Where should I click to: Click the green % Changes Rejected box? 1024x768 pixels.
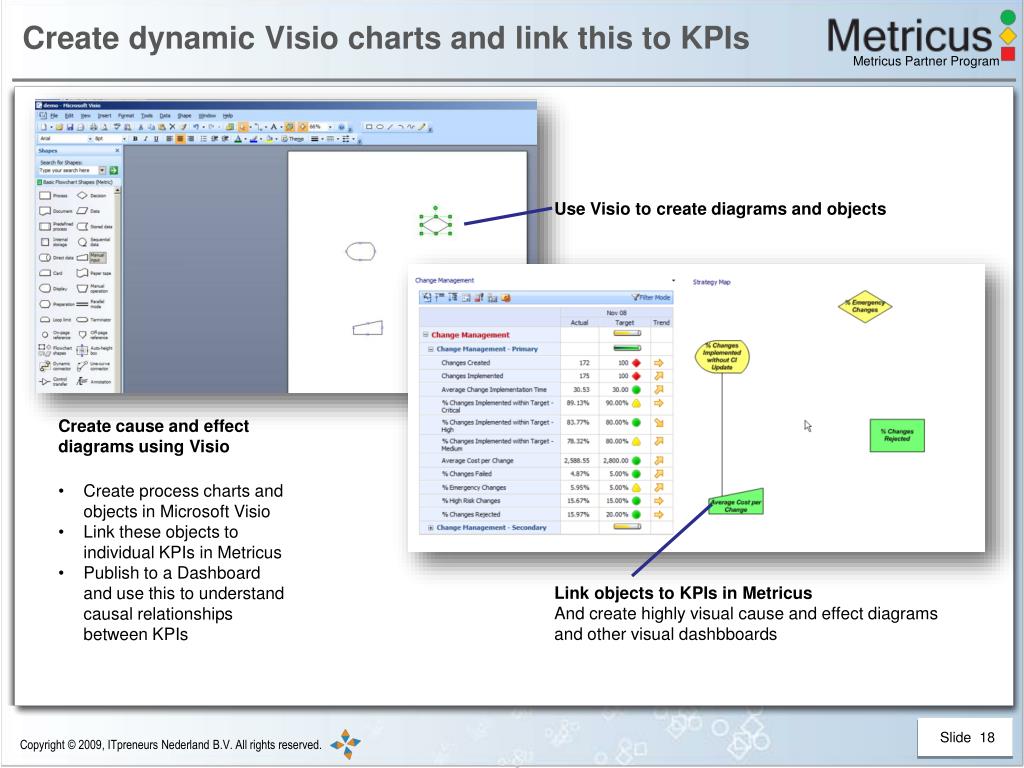pos(897,436)
